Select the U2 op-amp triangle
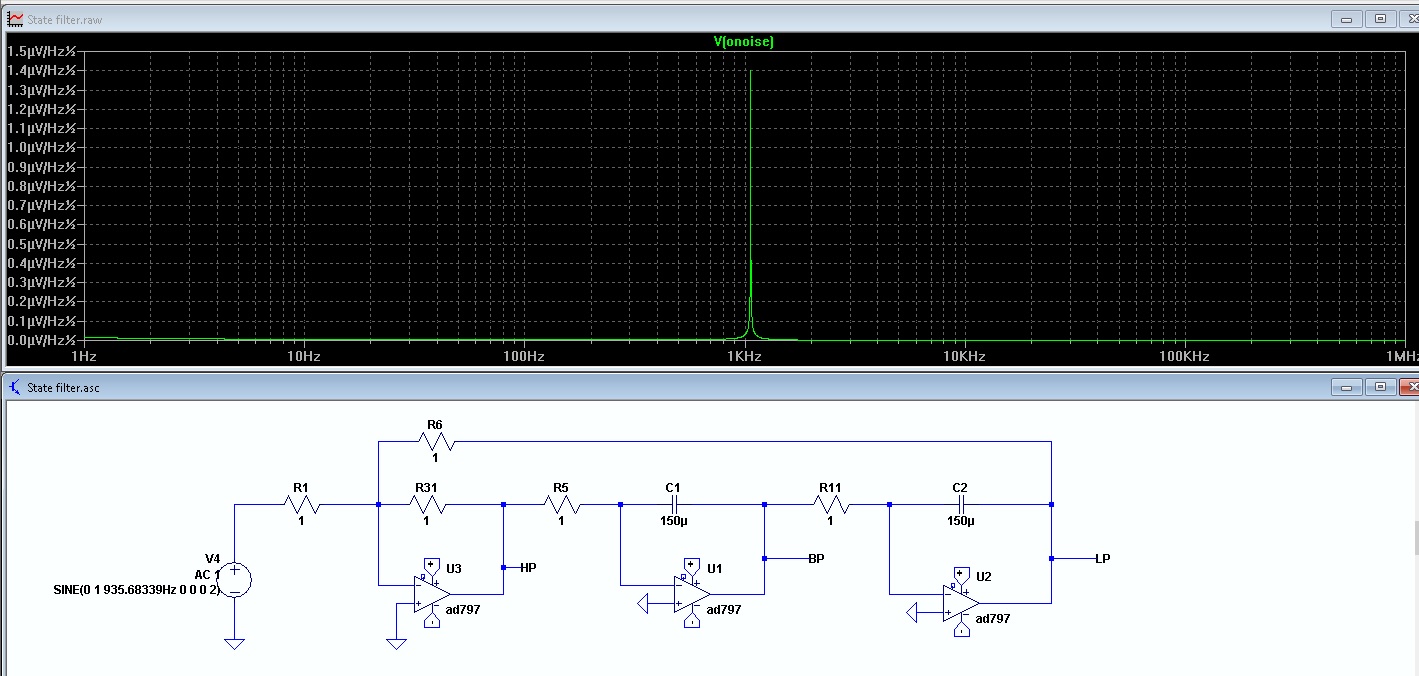The width and height of the screenshot is (1419, 676). pyautogui.click(x=961, y=601)
